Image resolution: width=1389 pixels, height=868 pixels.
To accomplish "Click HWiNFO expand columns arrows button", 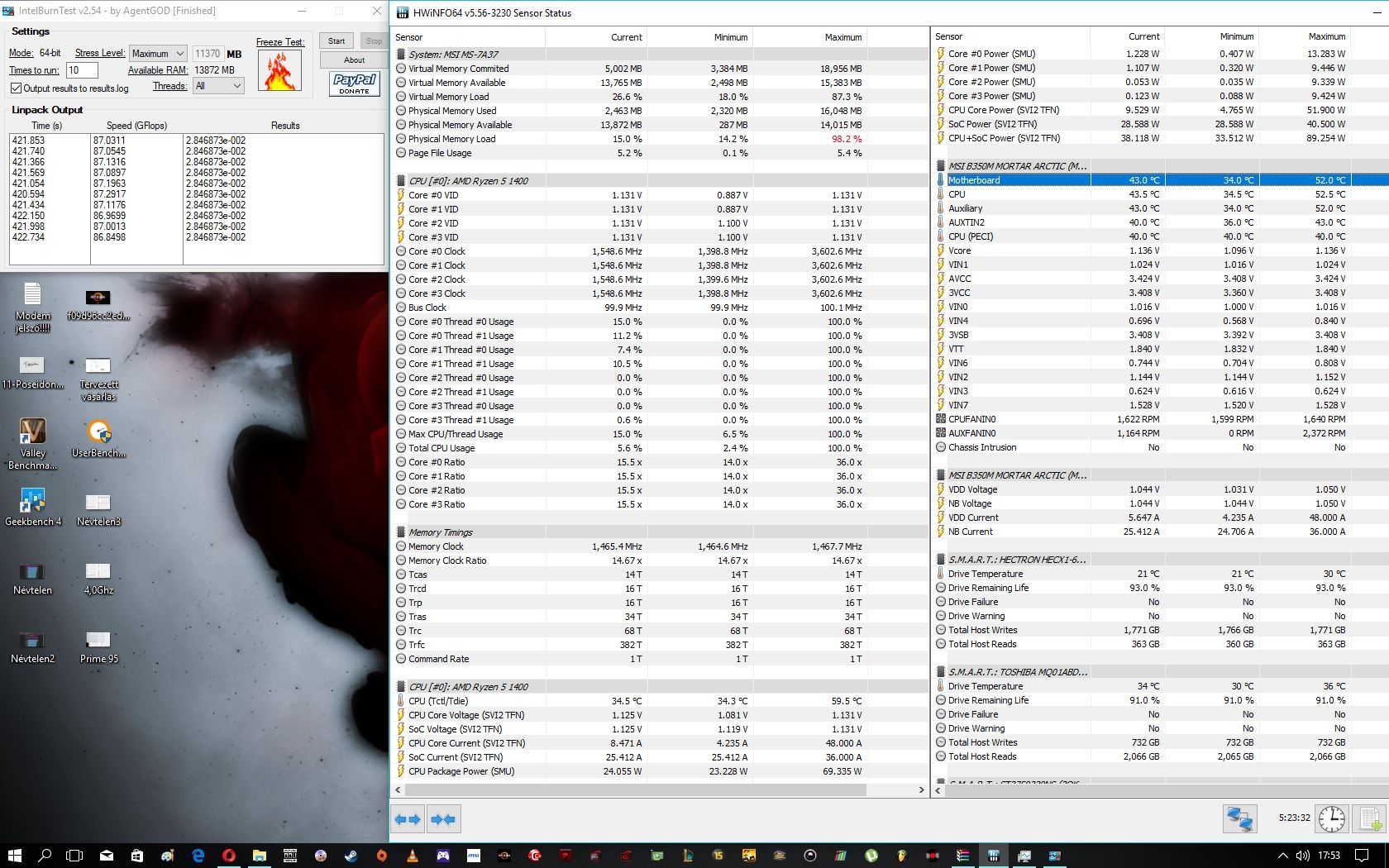I will (x=408, y=819).
